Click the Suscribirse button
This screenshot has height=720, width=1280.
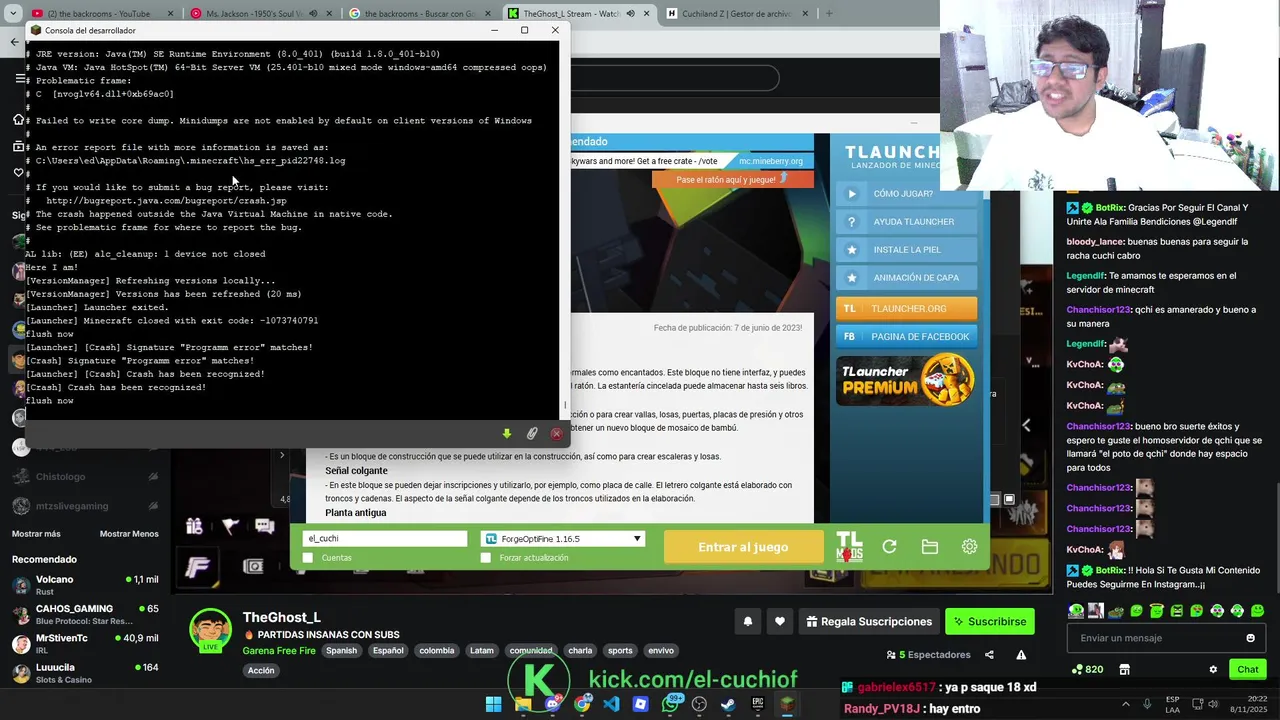pos(990,621)
